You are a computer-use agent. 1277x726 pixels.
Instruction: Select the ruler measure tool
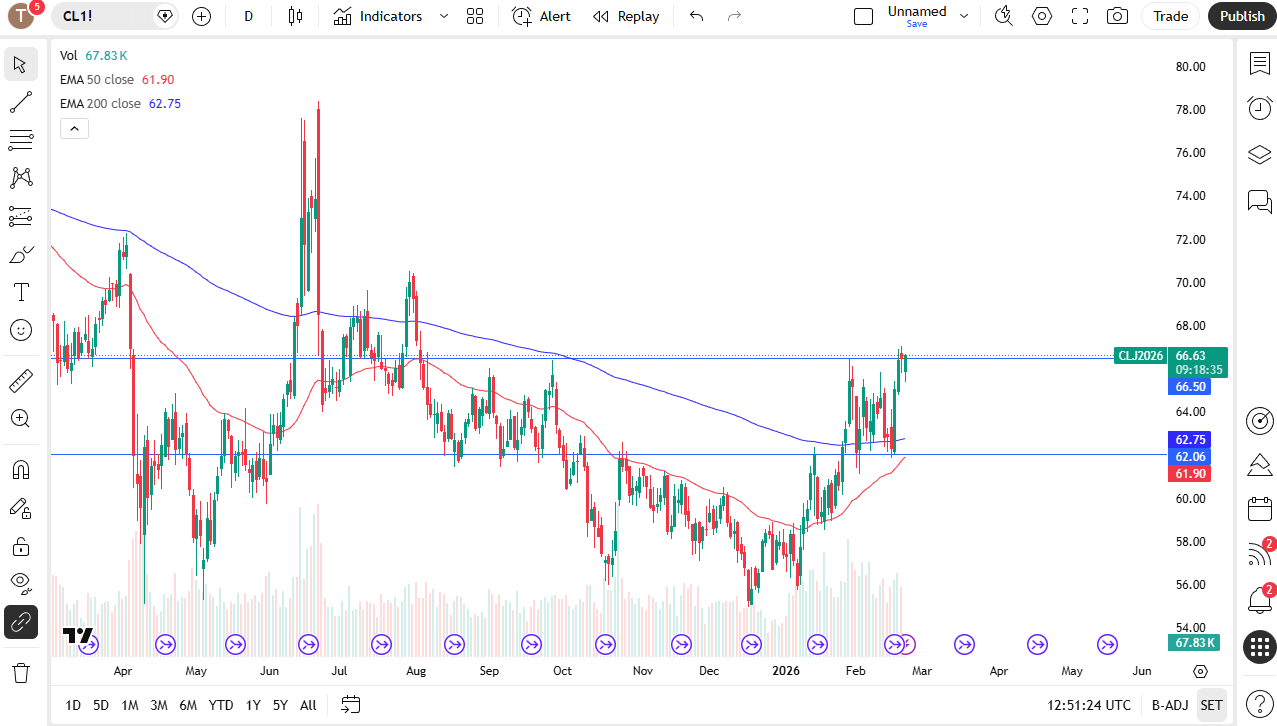(20, 380)
